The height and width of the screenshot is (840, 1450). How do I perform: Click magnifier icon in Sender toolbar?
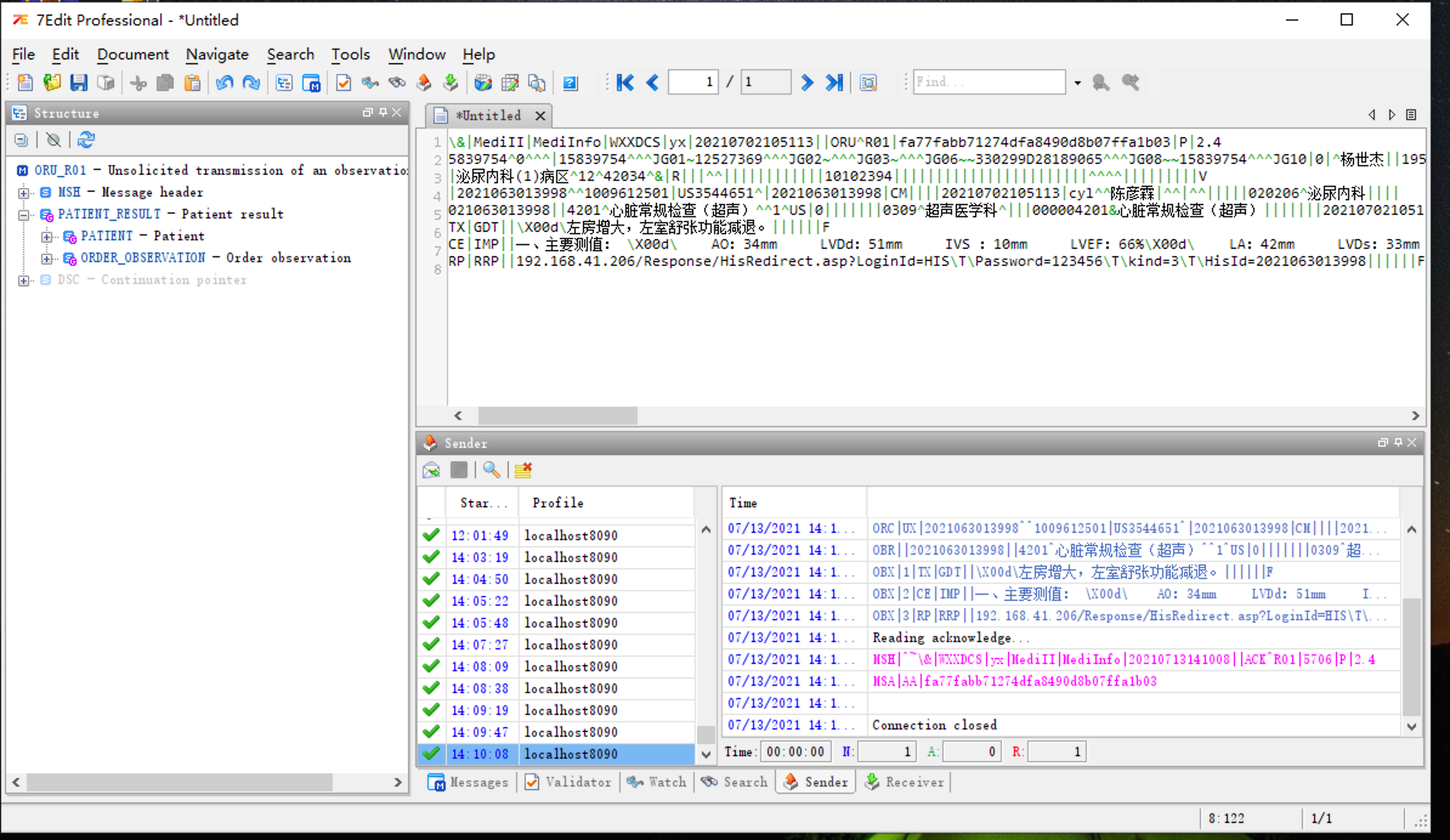click(x=491, y=470)
